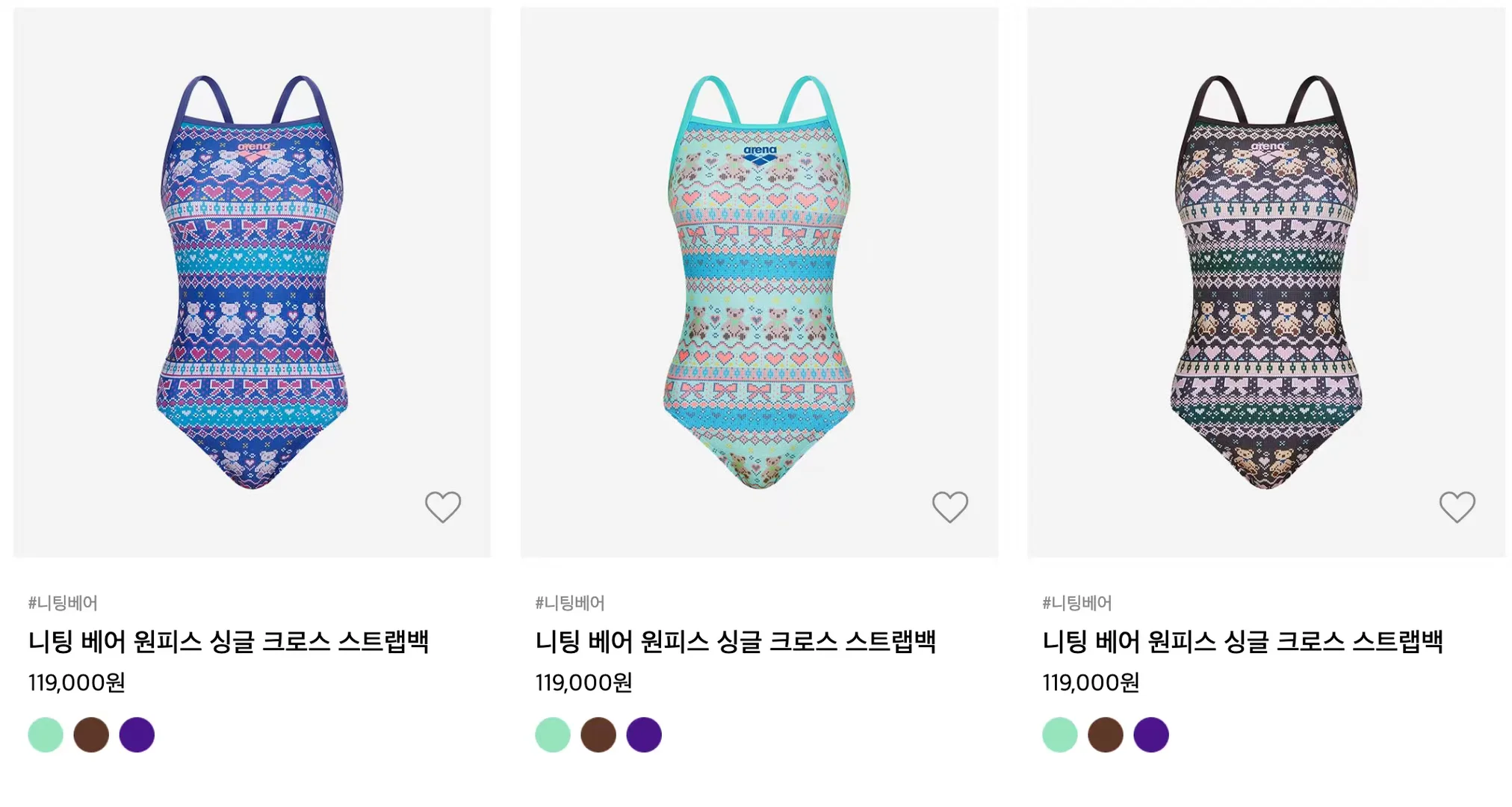The height and width of the screenshot is (807, 1512).
Task: Click second product title 니팅 베어 원피스
Action: pyautogui.click(x=736, y=642)
